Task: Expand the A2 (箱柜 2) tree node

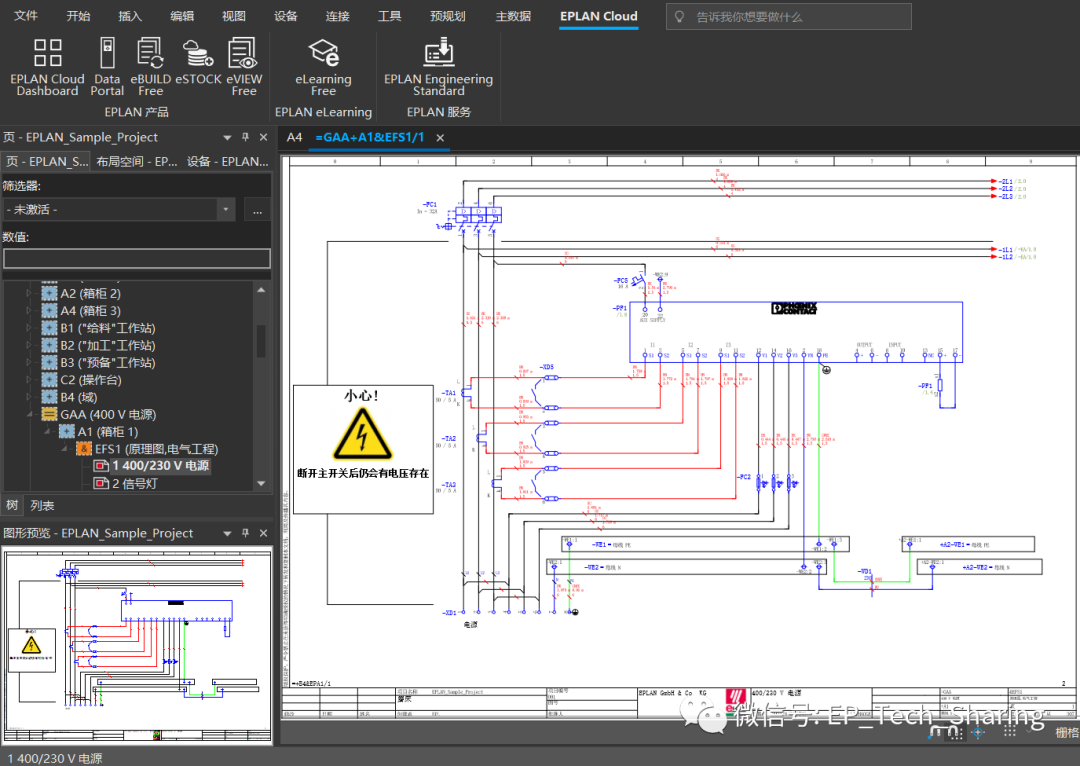Action: point(29,294)
